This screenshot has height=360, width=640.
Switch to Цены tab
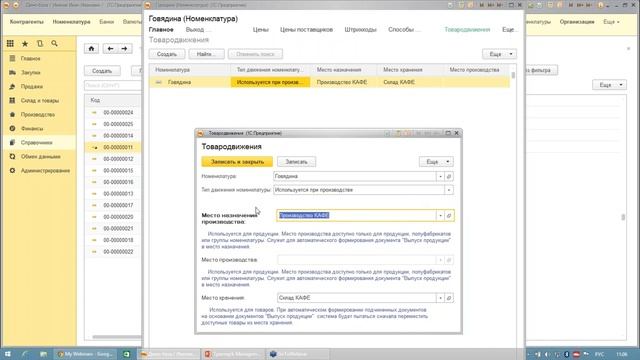[260, 29]
